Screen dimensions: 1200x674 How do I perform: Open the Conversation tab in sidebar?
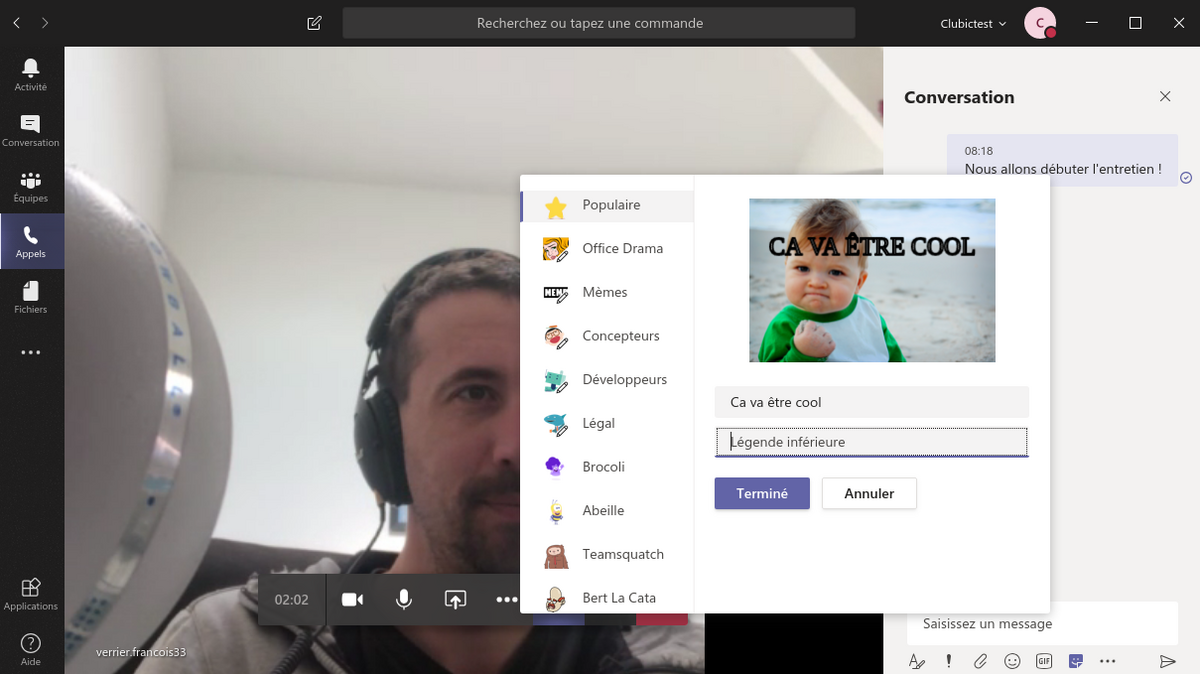pyautogui.click(x=30, y=130)
